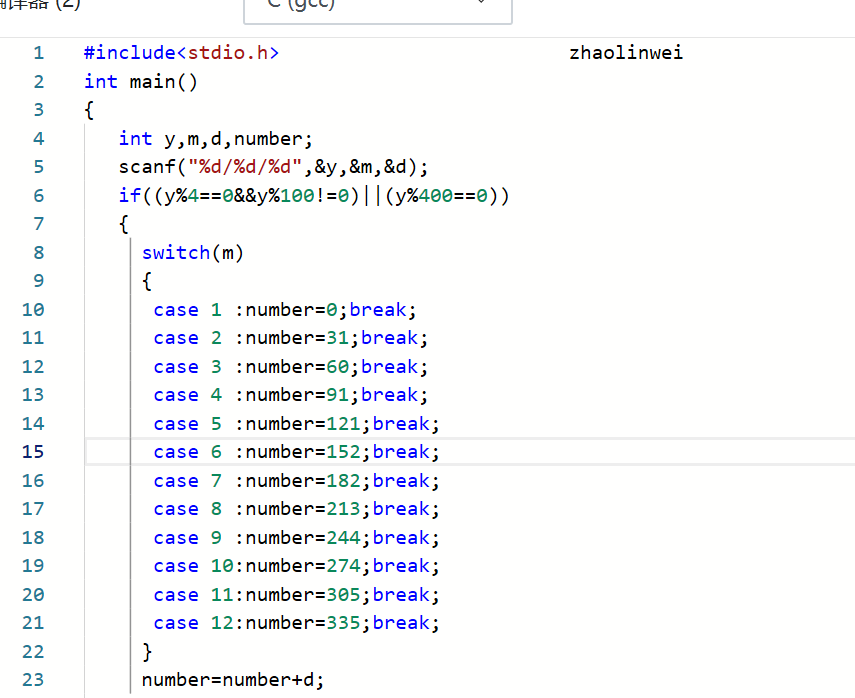This screenshot has height=698, width=855.
Task: Click the scanf statement on line 5
Action: point(274,167)
